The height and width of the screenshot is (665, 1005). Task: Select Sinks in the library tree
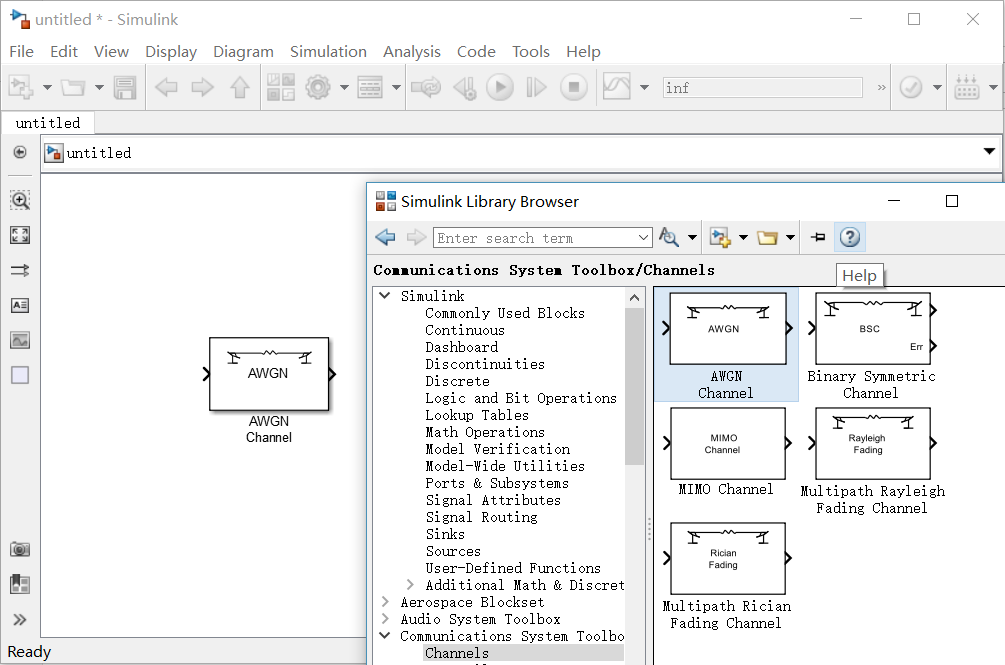coord(445,534)
